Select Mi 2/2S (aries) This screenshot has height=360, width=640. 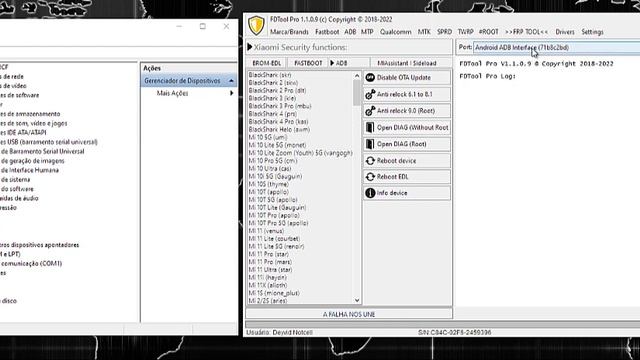click(x=268, y=301)
